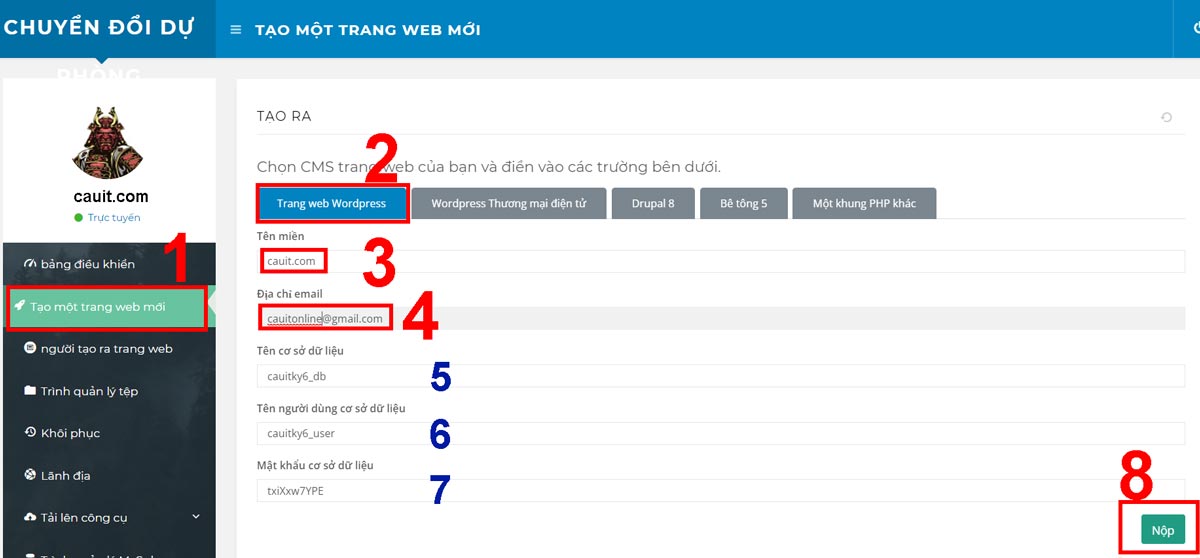Expand the Tải lên công cụ submenu chevron
1200x558 pixels.
[196, 517]
